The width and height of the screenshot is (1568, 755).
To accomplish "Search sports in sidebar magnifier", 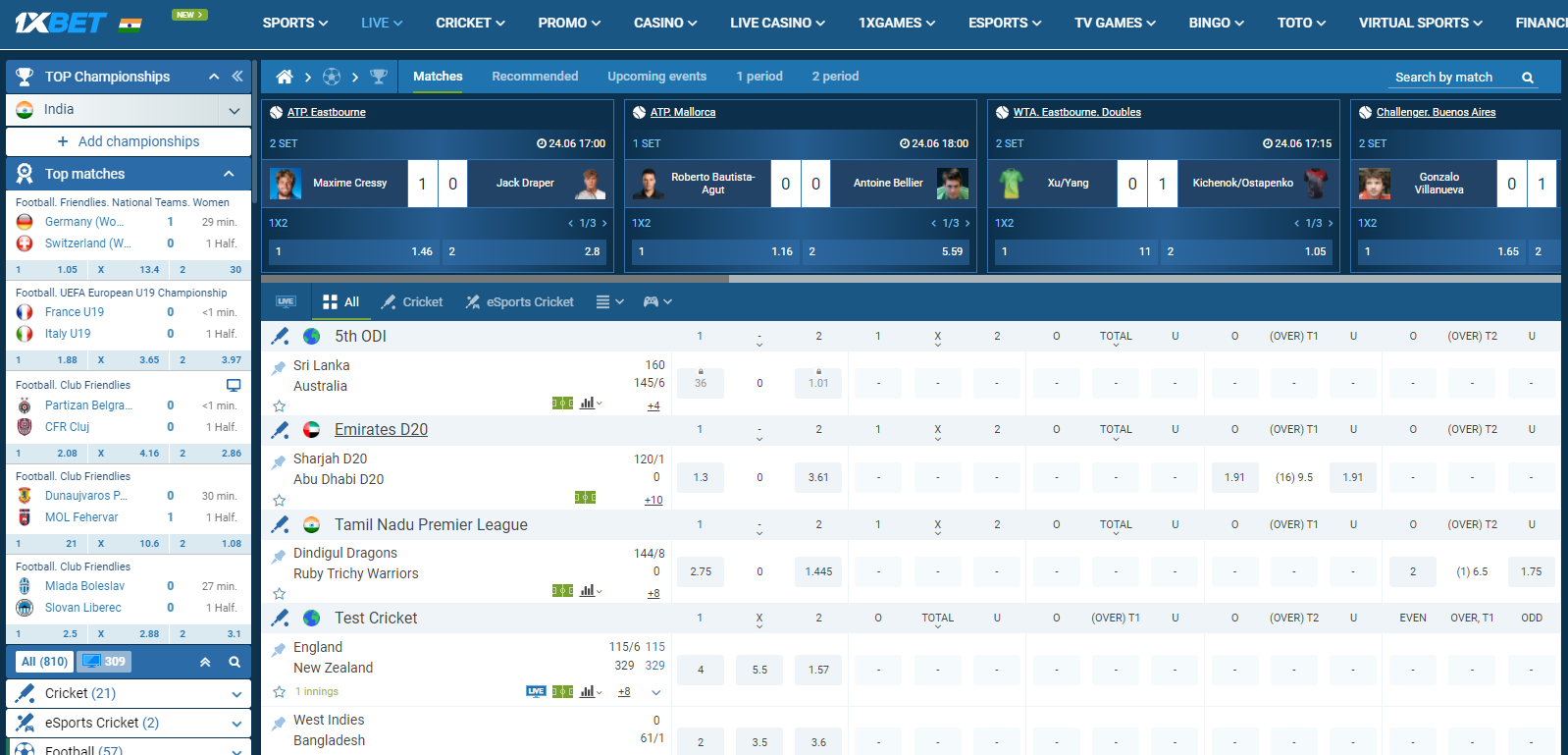I will coord(235,662).
